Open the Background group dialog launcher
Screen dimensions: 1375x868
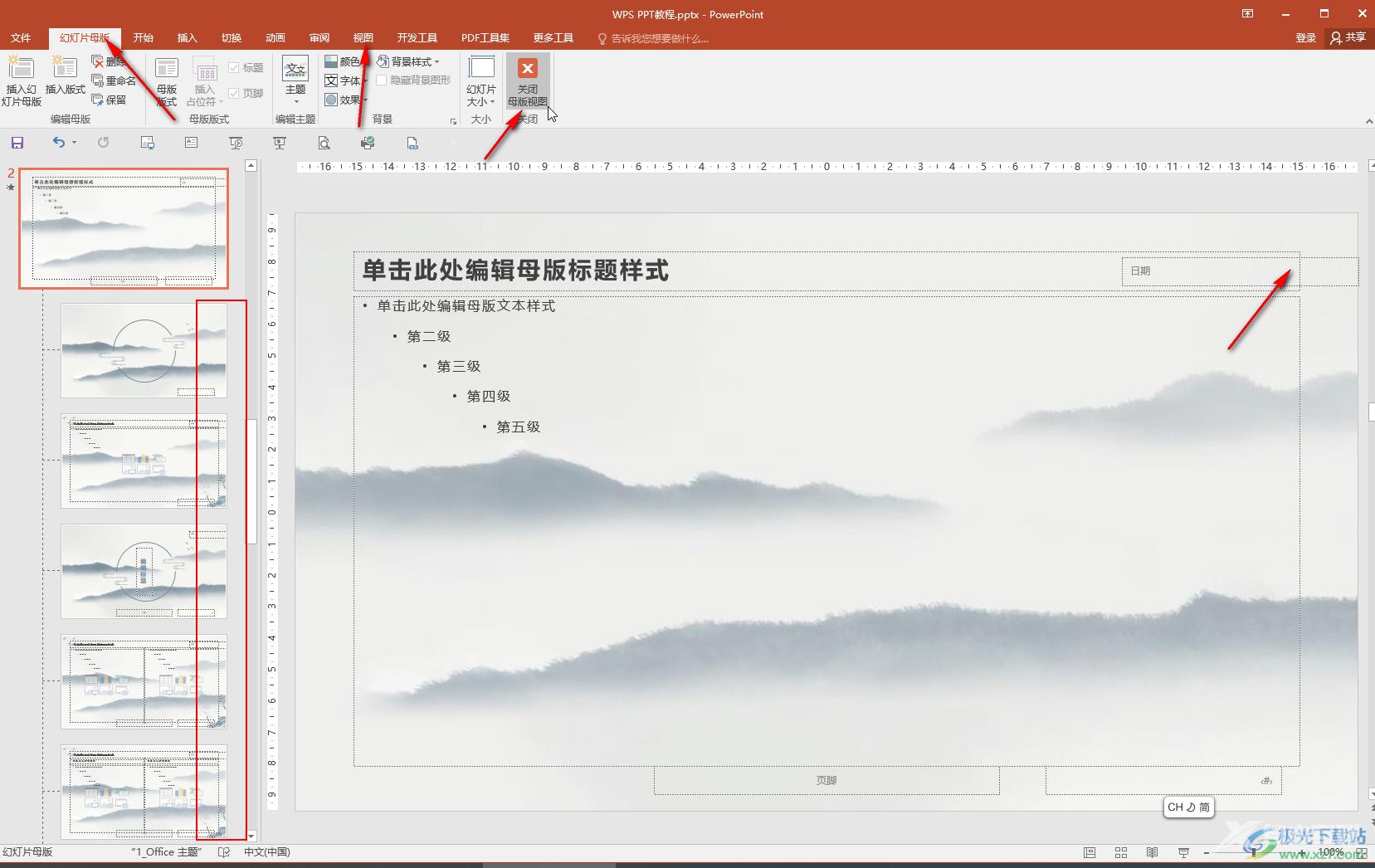(453, 121)
